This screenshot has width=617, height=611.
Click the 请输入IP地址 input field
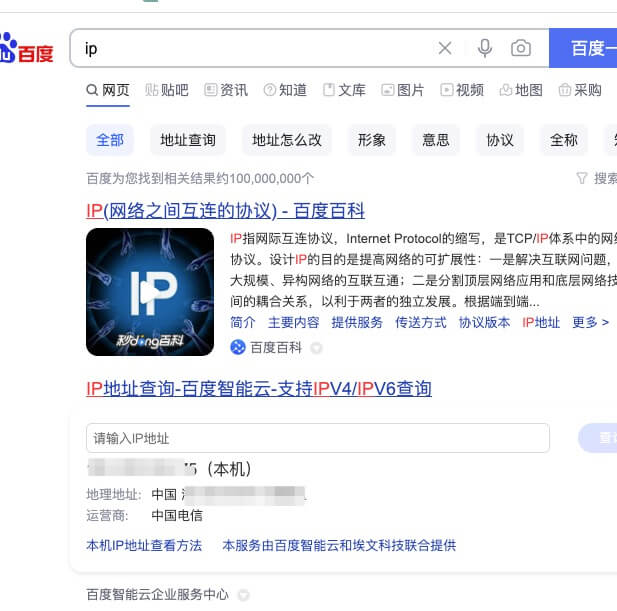tap(318, 438)
